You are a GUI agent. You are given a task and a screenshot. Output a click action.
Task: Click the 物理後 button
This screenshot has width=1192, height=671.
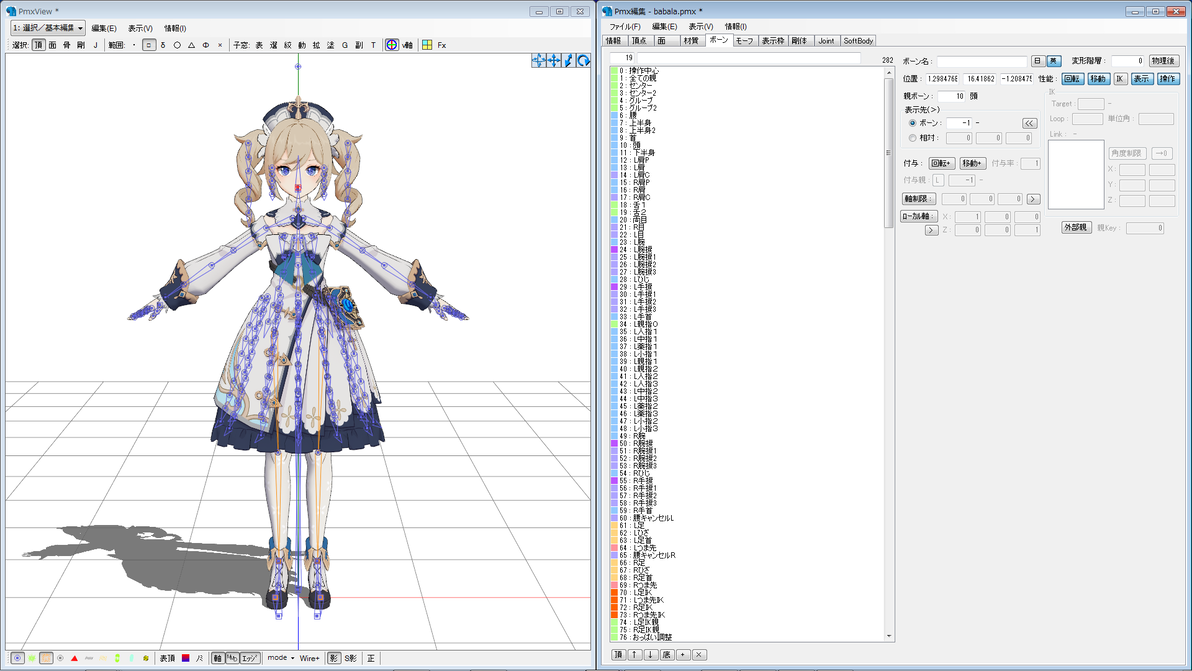pos(1163,61)
